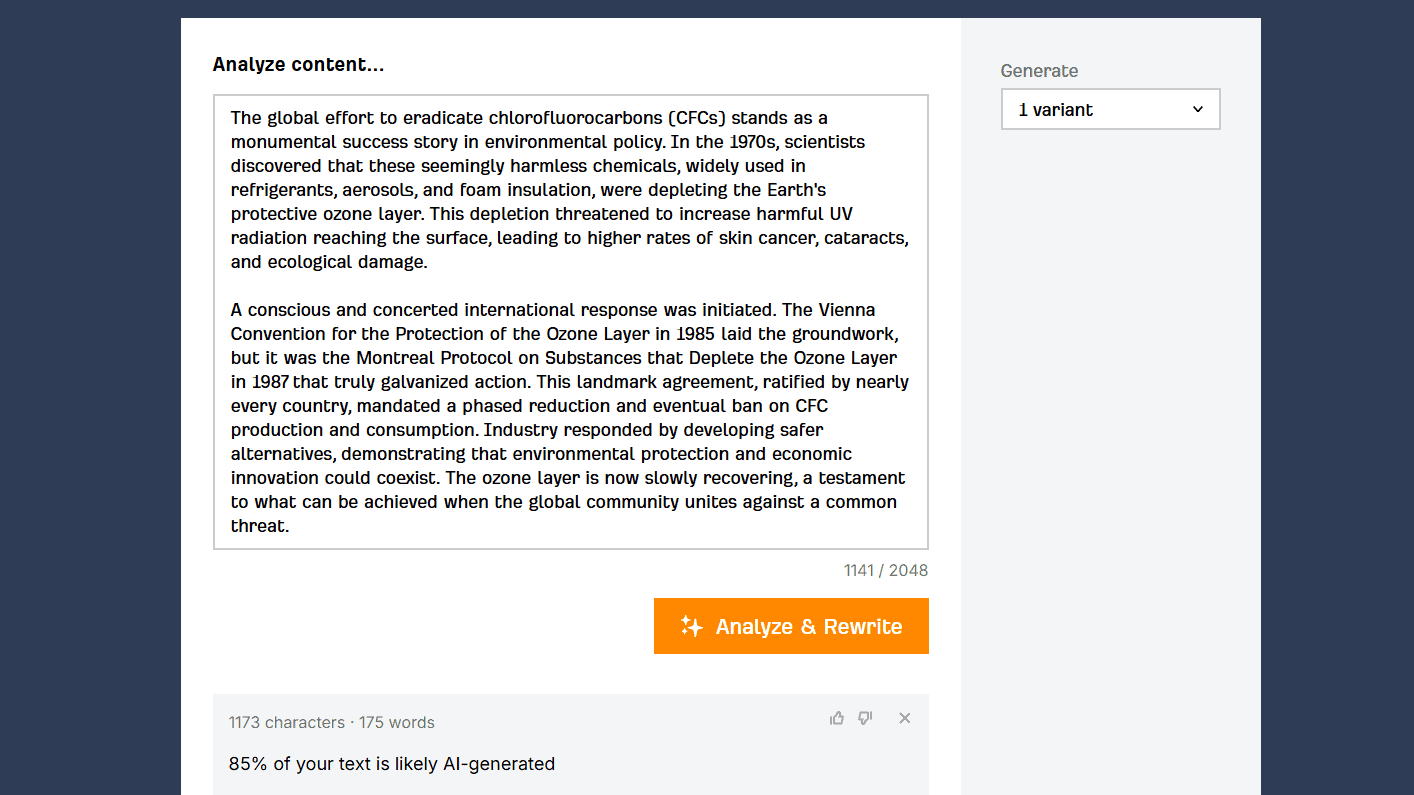Image resolution: width=1414 pixels, height=795 pixels.
Task: Click the '1173 characters · 175 words' summary
Action: tap(332, 722)
